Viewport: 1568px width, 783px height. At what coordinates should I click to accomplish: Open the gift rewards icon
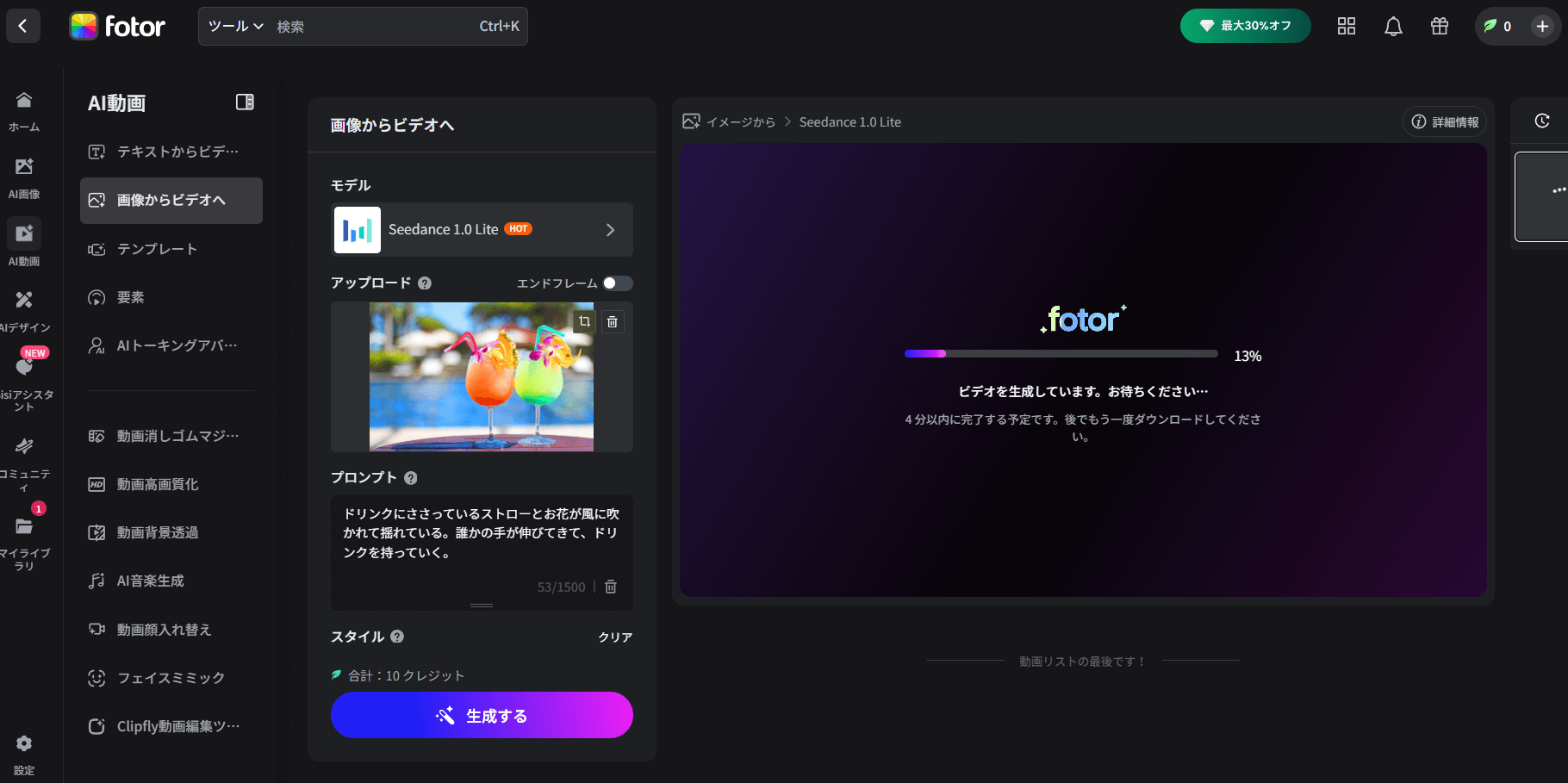1439,26
